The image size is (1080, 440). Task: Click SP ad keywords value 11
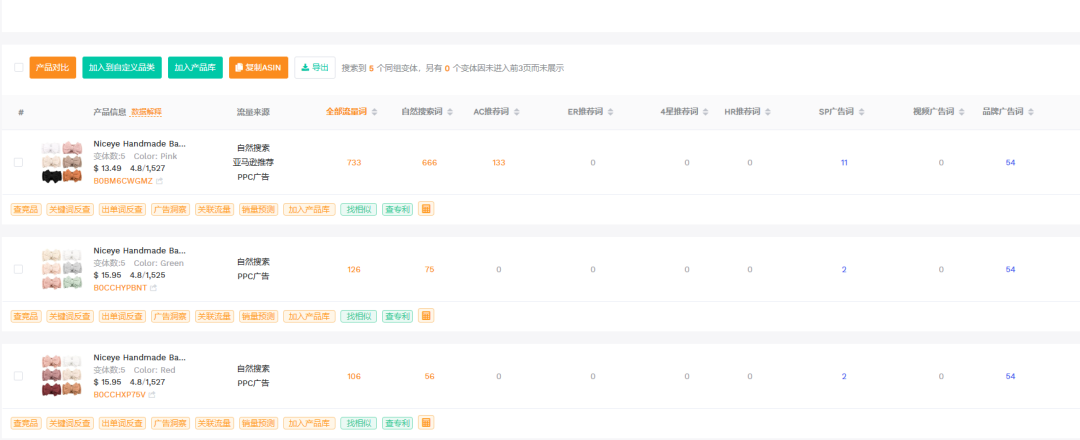pos(844,163)
